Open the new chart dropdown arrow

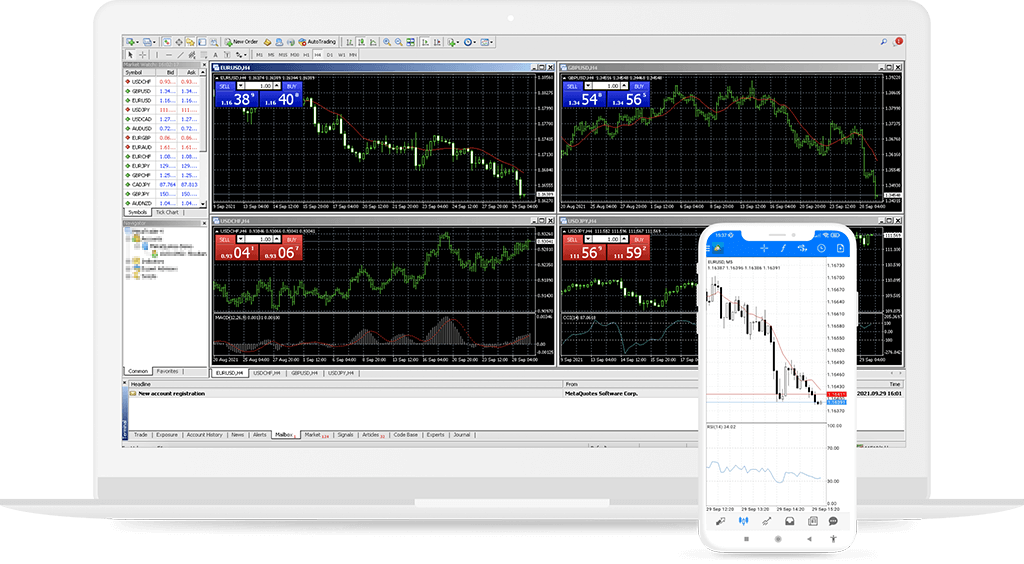pyautogui.click(x=138, y=42)
